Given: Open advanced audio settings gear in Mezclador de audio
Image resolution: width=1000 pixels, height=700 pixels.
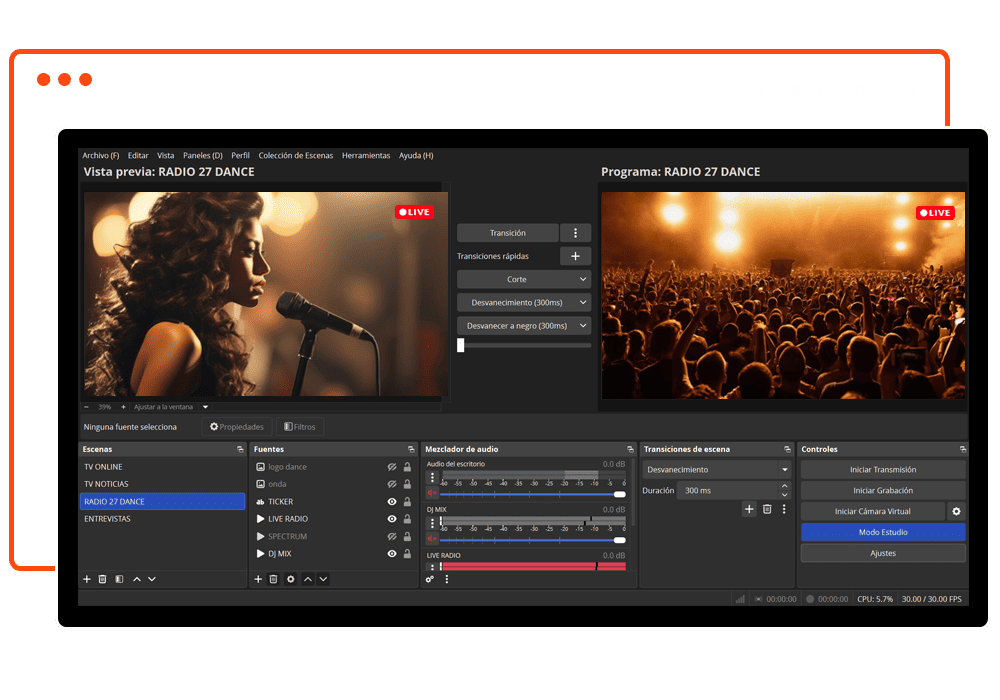Looking at the screenshot, I should point(428,579).
